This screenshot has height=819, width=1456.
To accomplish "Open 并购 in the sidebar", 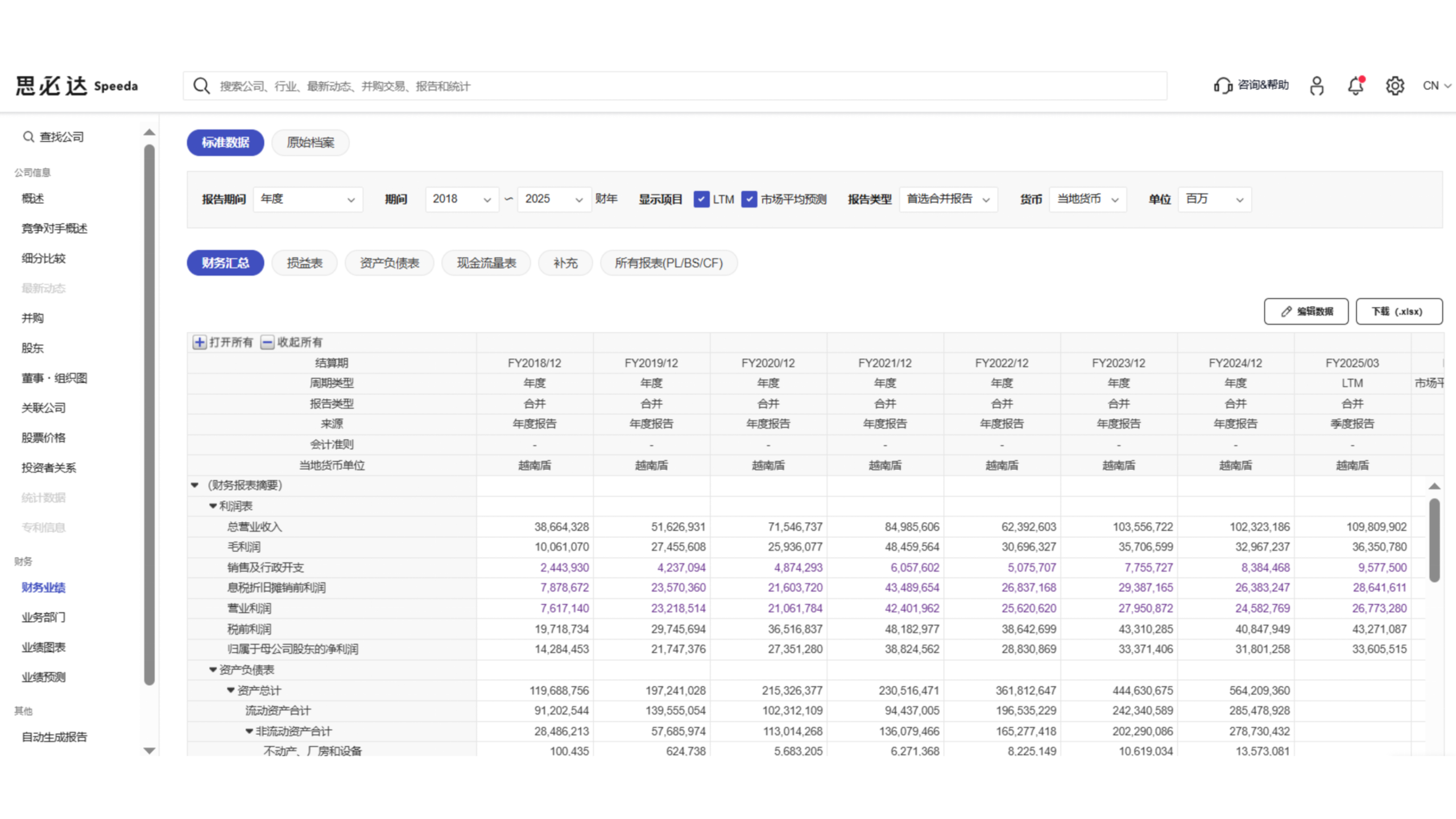I will click(x=32, y=318).
